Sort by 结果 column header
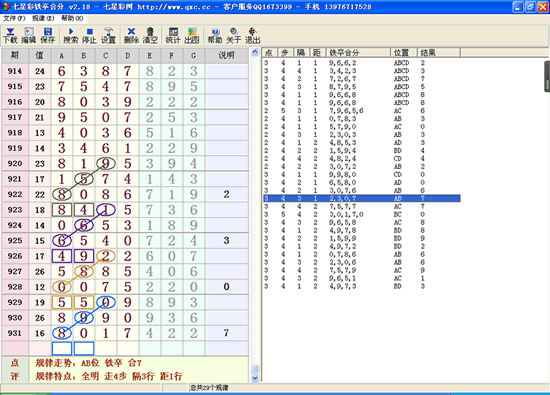The image size is (550, 395). pyautogui.click(x=438, y=53)
